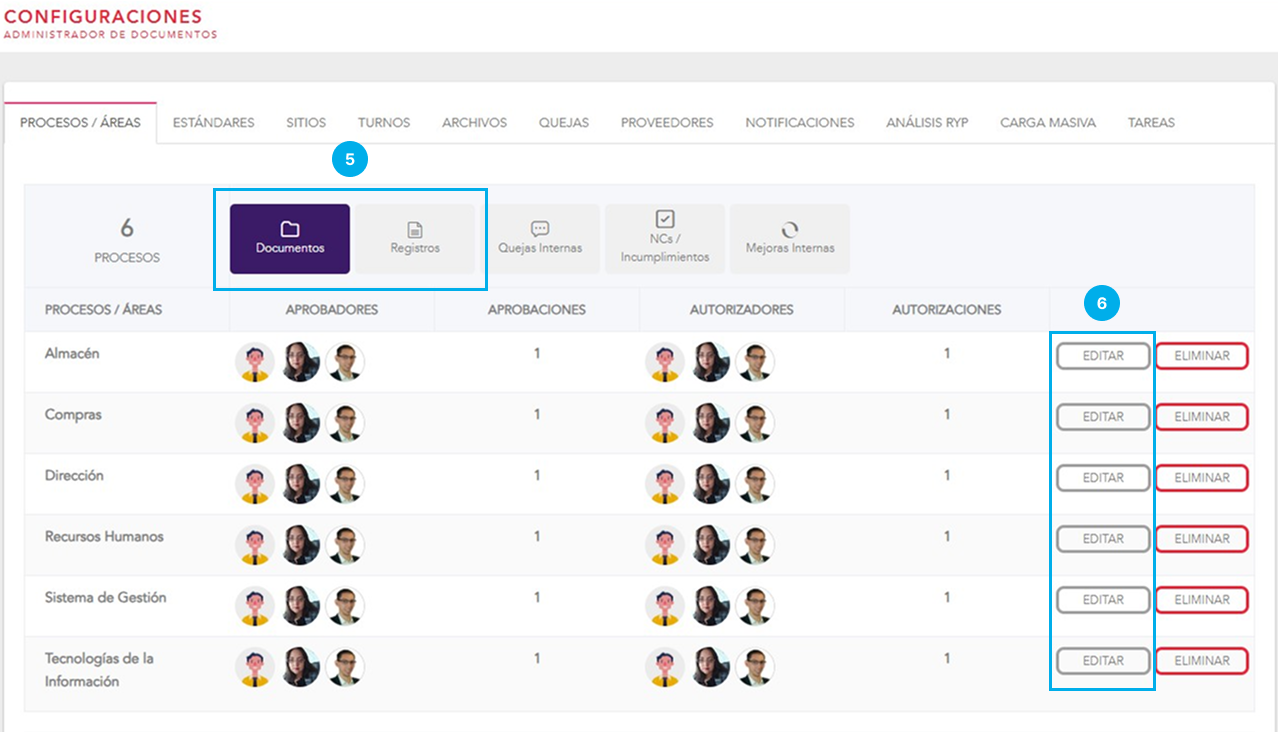This screenshot has width=1278, height=732.
Task: Switch to the Estándares tab
Action: tap(213, 123)
